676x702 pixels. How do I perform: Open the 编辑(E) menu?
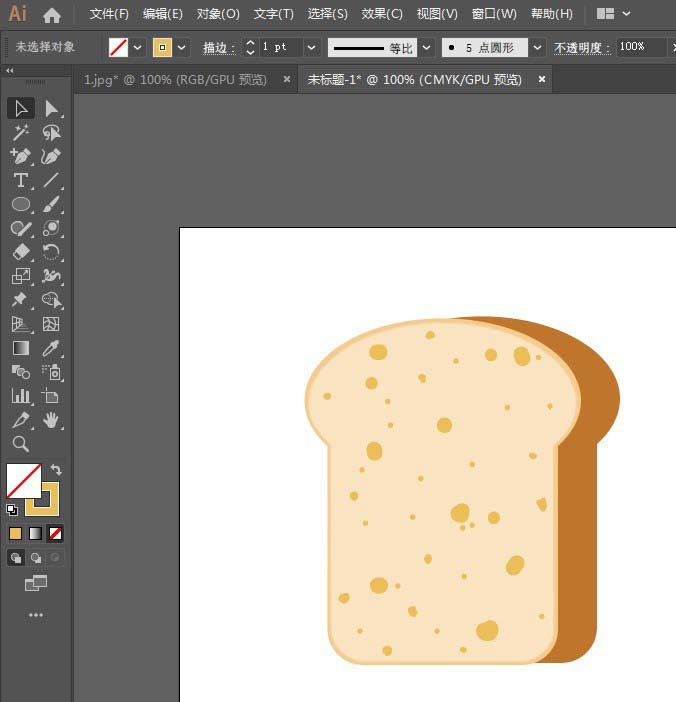coord(163,14)
